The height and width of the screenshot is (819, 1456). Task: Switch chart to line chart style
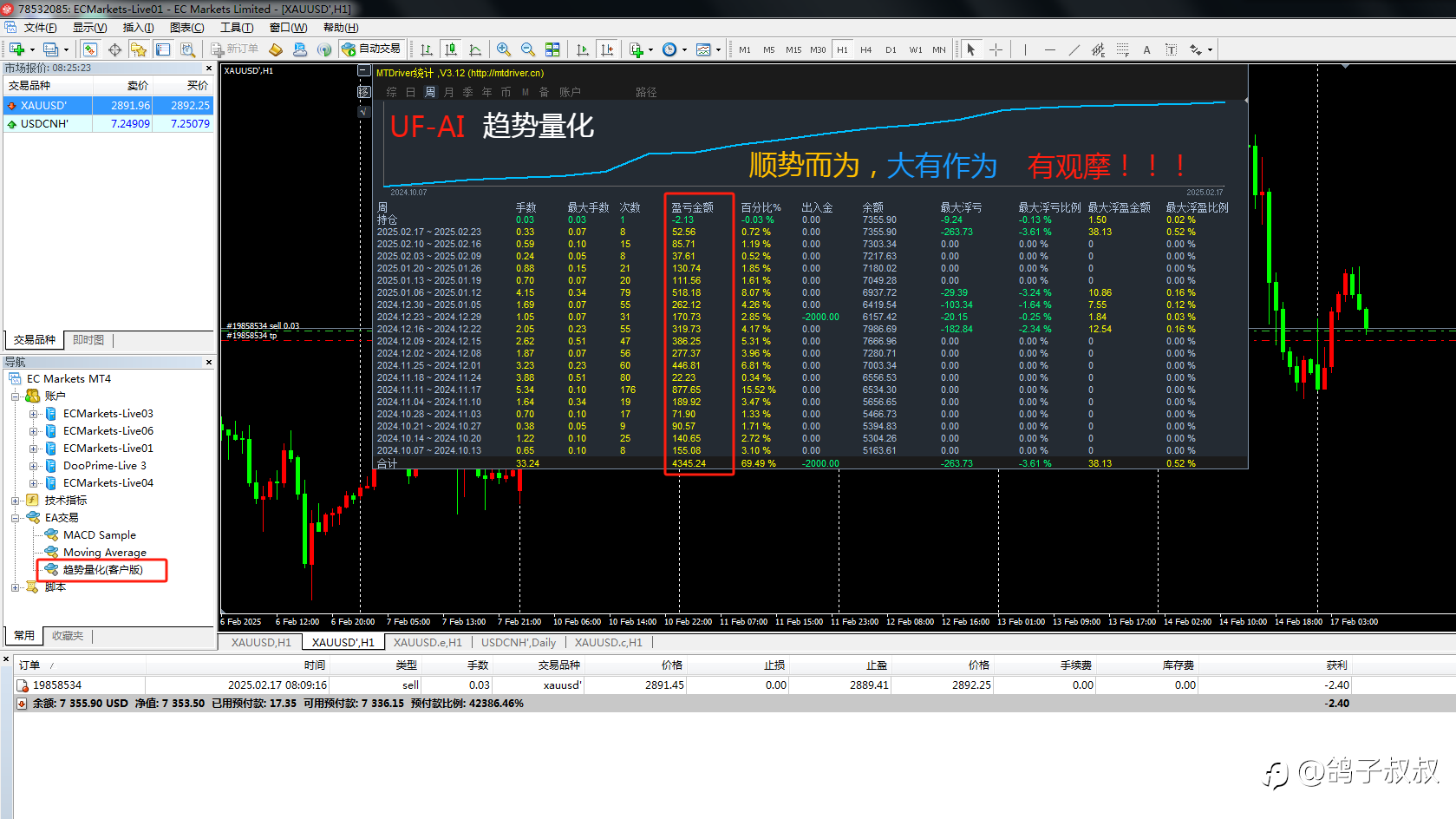pos(474,49)
